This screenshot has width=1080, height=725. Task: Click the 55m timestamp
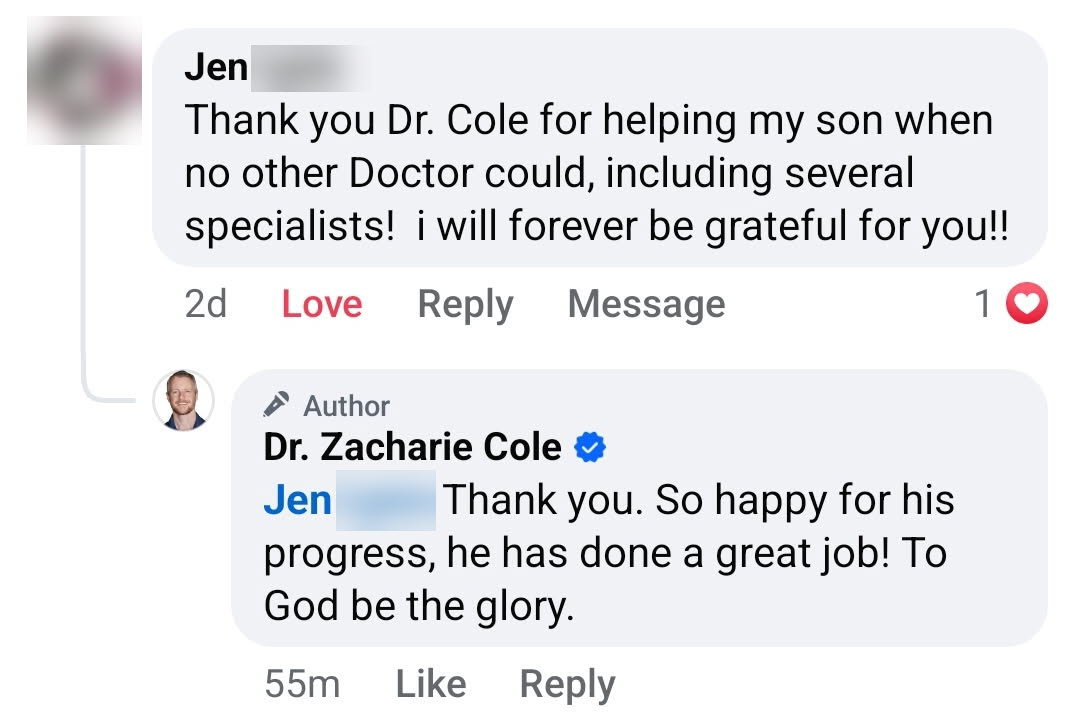click(x=302, y=684)
